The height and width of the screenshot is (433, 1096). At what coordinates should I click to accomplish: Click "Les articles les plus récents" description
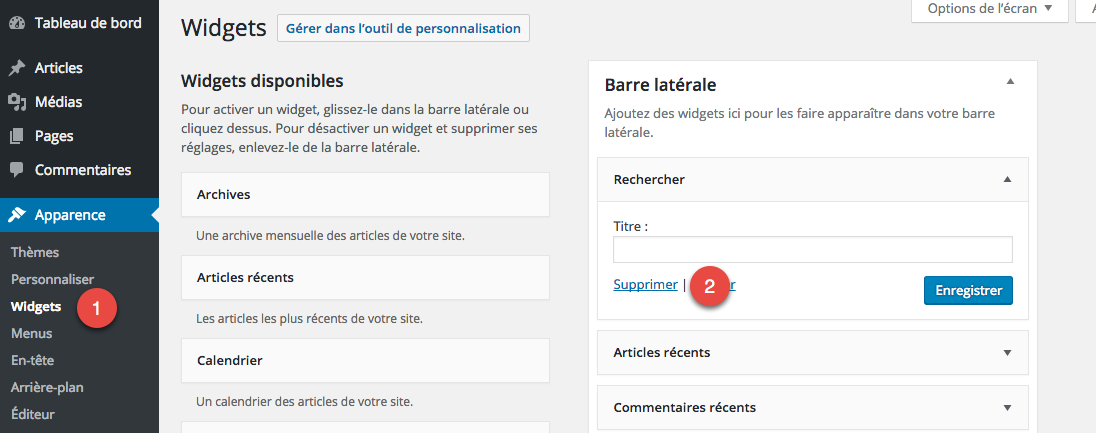point(310,319)
